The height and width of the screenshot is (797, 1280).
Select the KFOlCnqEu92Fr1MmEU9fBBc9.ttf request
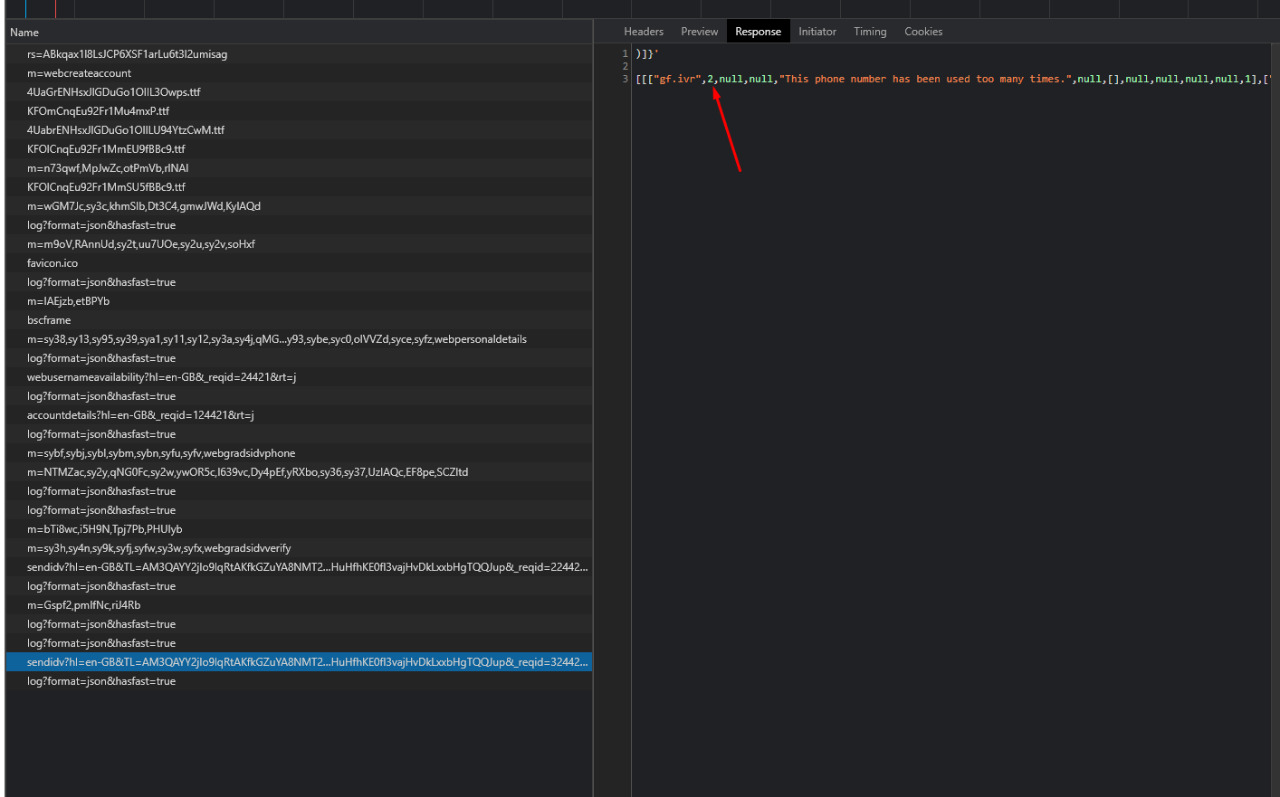pos(298,149)
